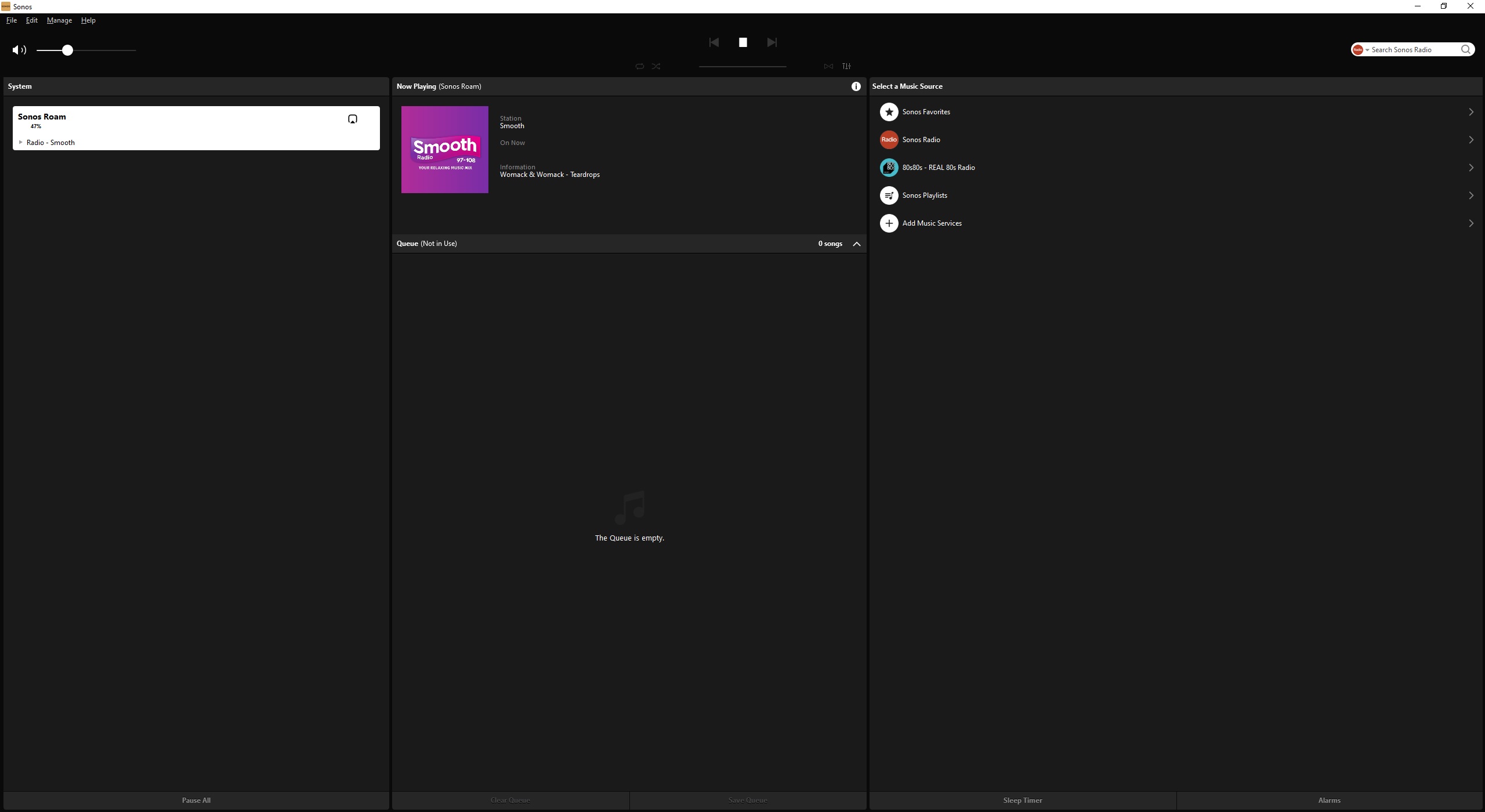Expand Sonos Playlists chevron

point(1471,195)
